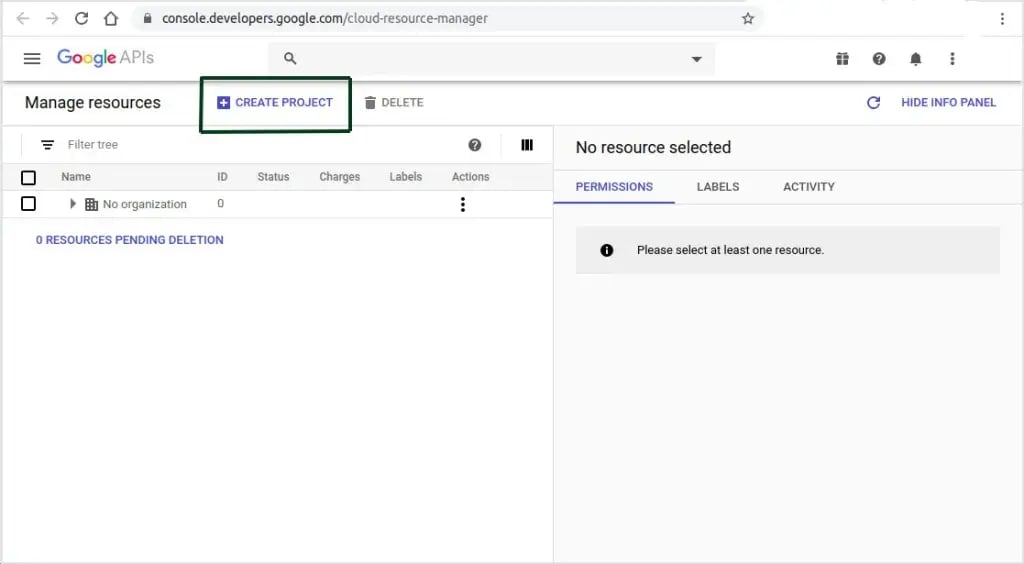Screen dimensions: 1024x564
Task: Open the hamburger navigation menu
Action: coord(32,59)
